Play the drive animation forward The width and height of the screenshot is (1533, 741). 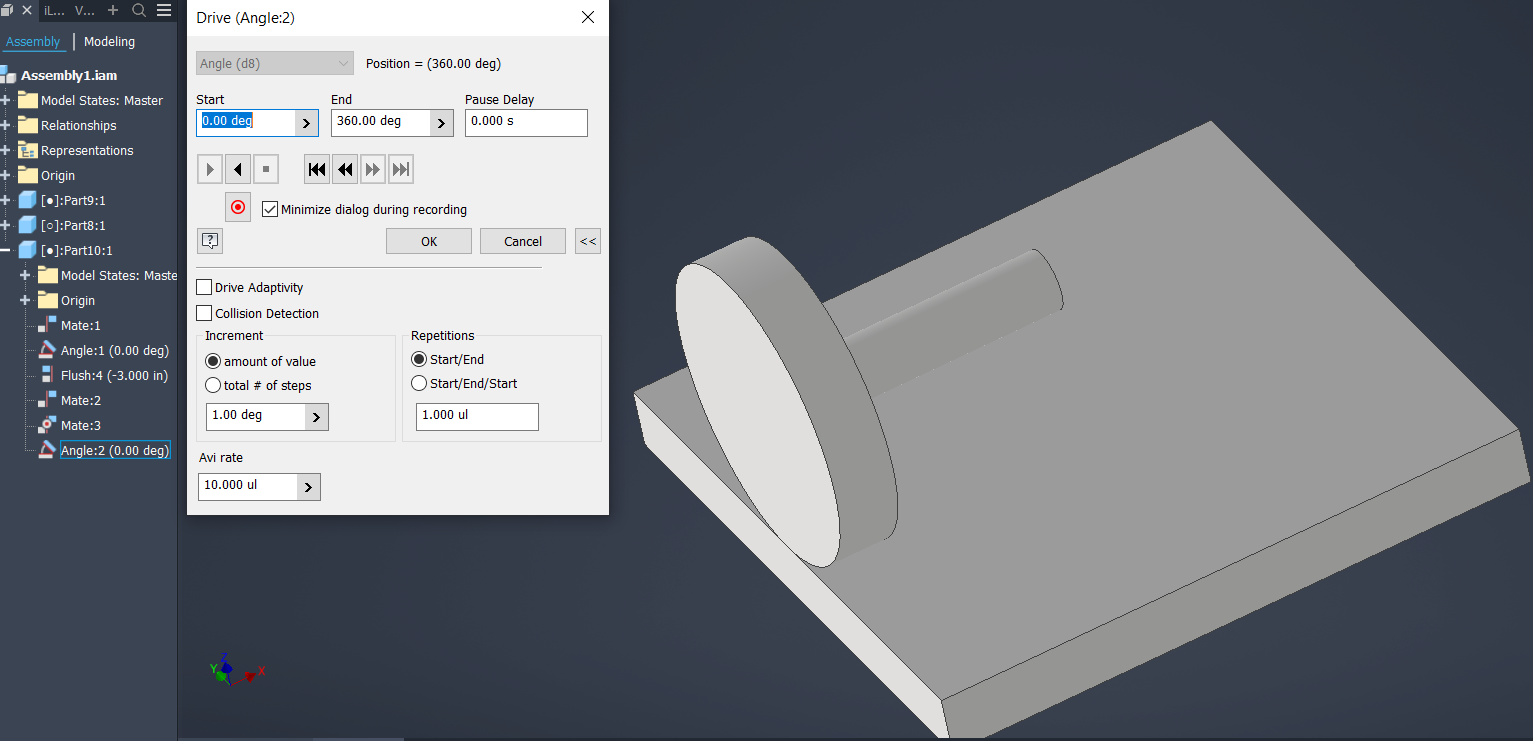point(209,168)
